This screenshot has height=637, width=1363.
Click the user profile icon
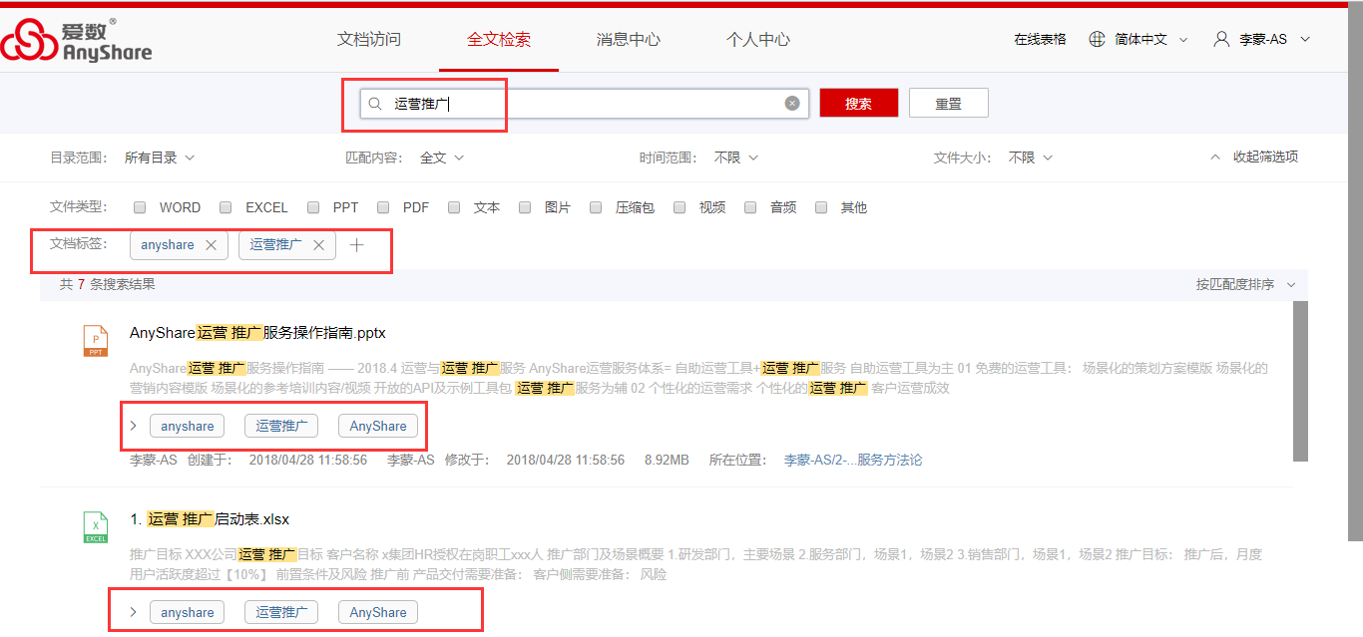tap(1221, 40)
